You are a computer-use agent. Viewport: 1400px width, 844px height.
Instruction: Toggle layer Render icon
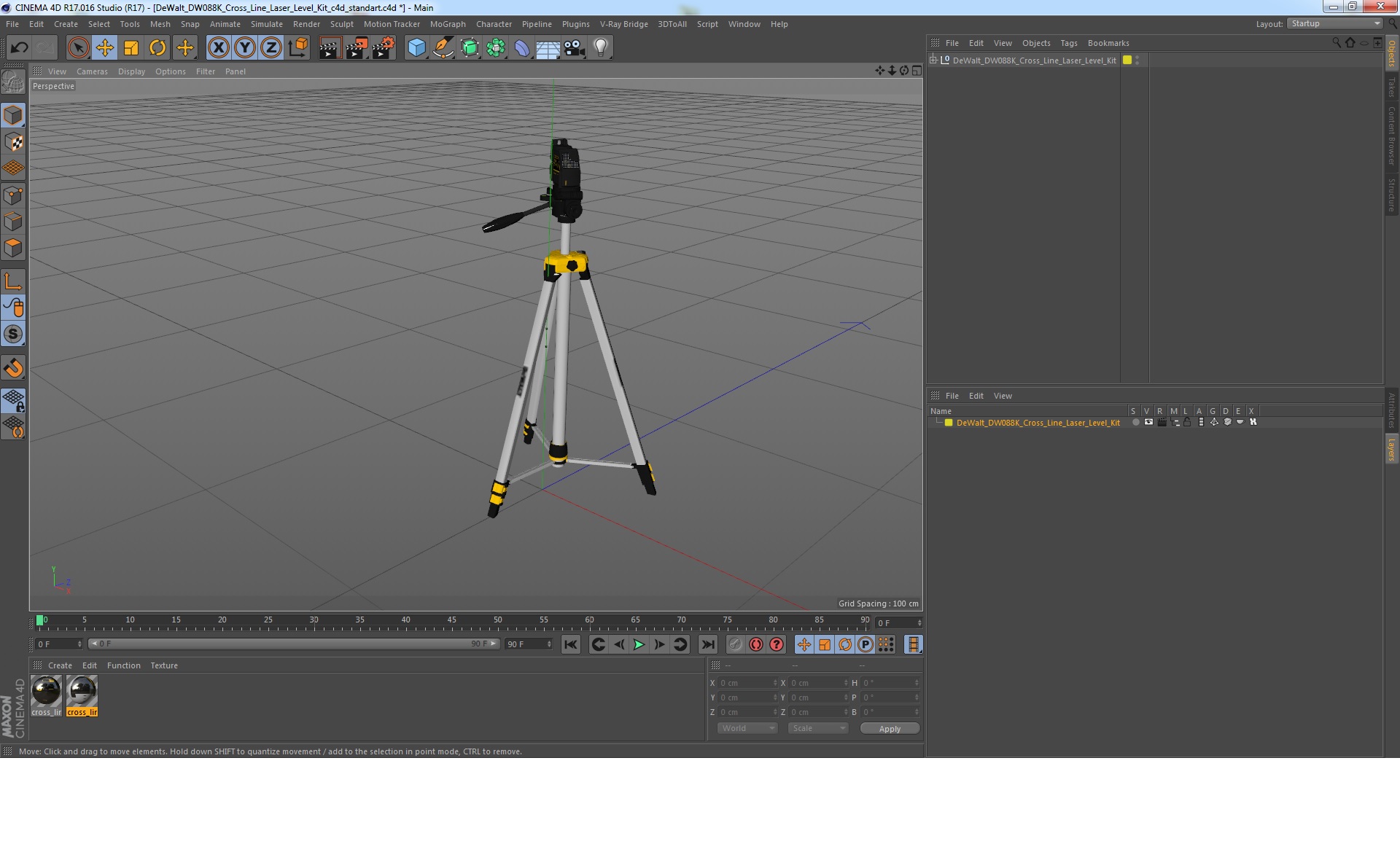coord(1162,422)
